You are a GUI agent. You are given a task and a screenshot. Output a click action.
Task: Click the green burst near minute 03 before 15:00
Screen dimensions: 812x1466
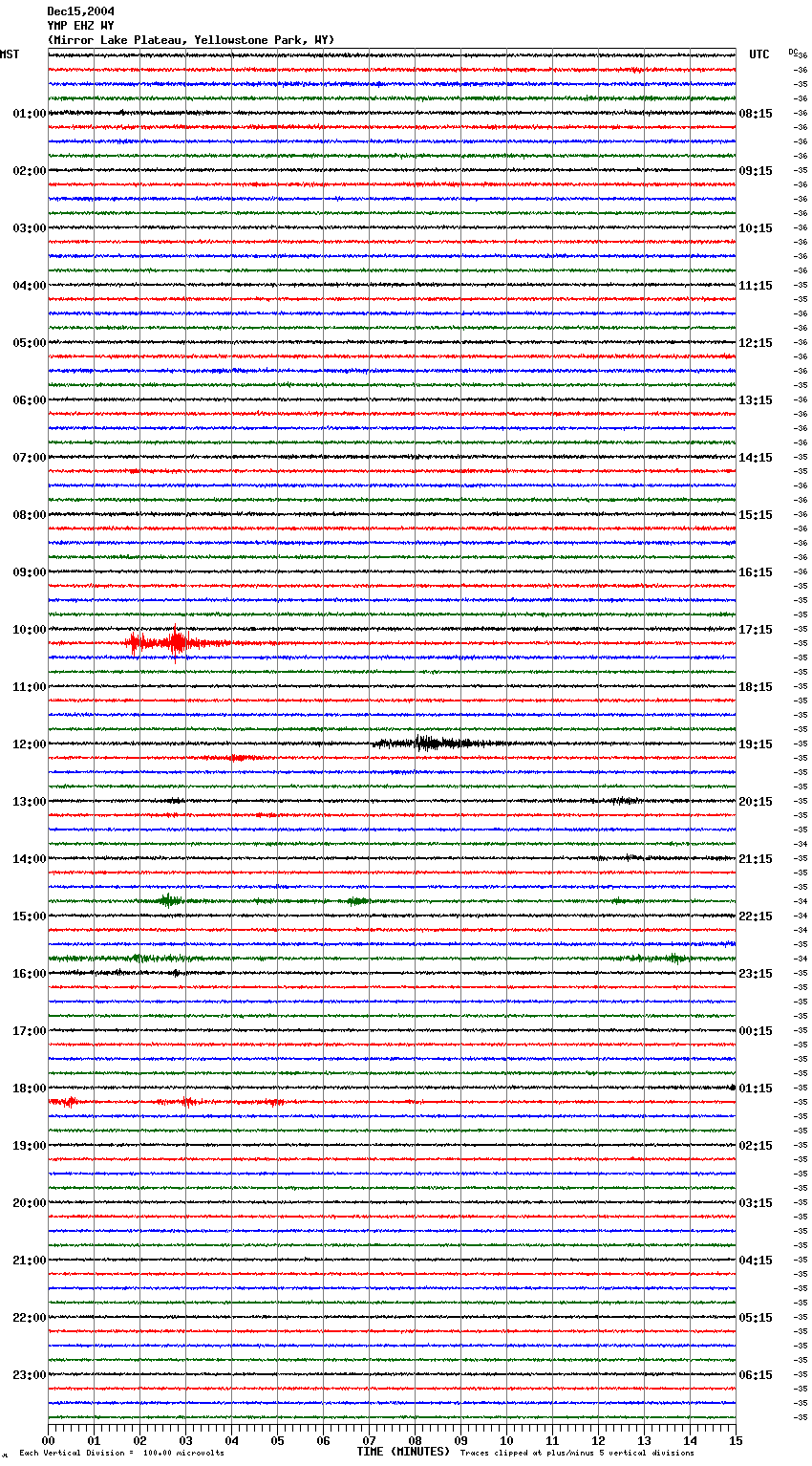point(168,900)
